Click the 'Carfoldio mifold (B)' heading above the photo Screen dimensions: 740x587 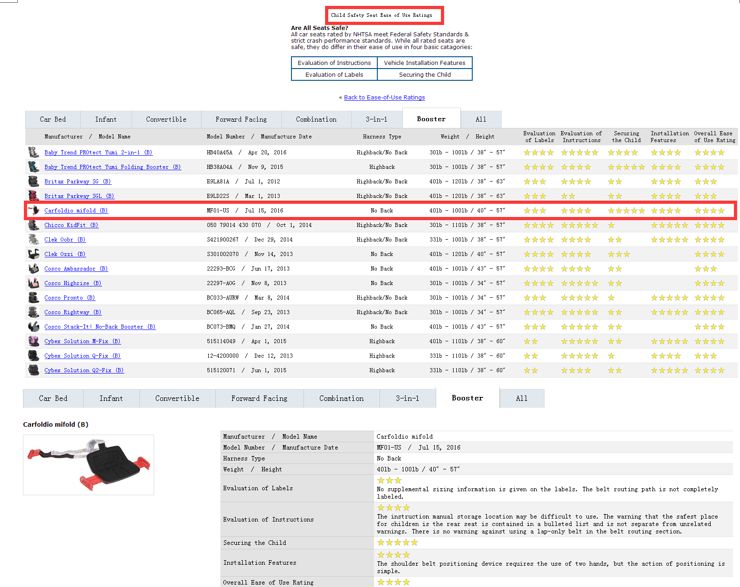click(x=56, y=424)
